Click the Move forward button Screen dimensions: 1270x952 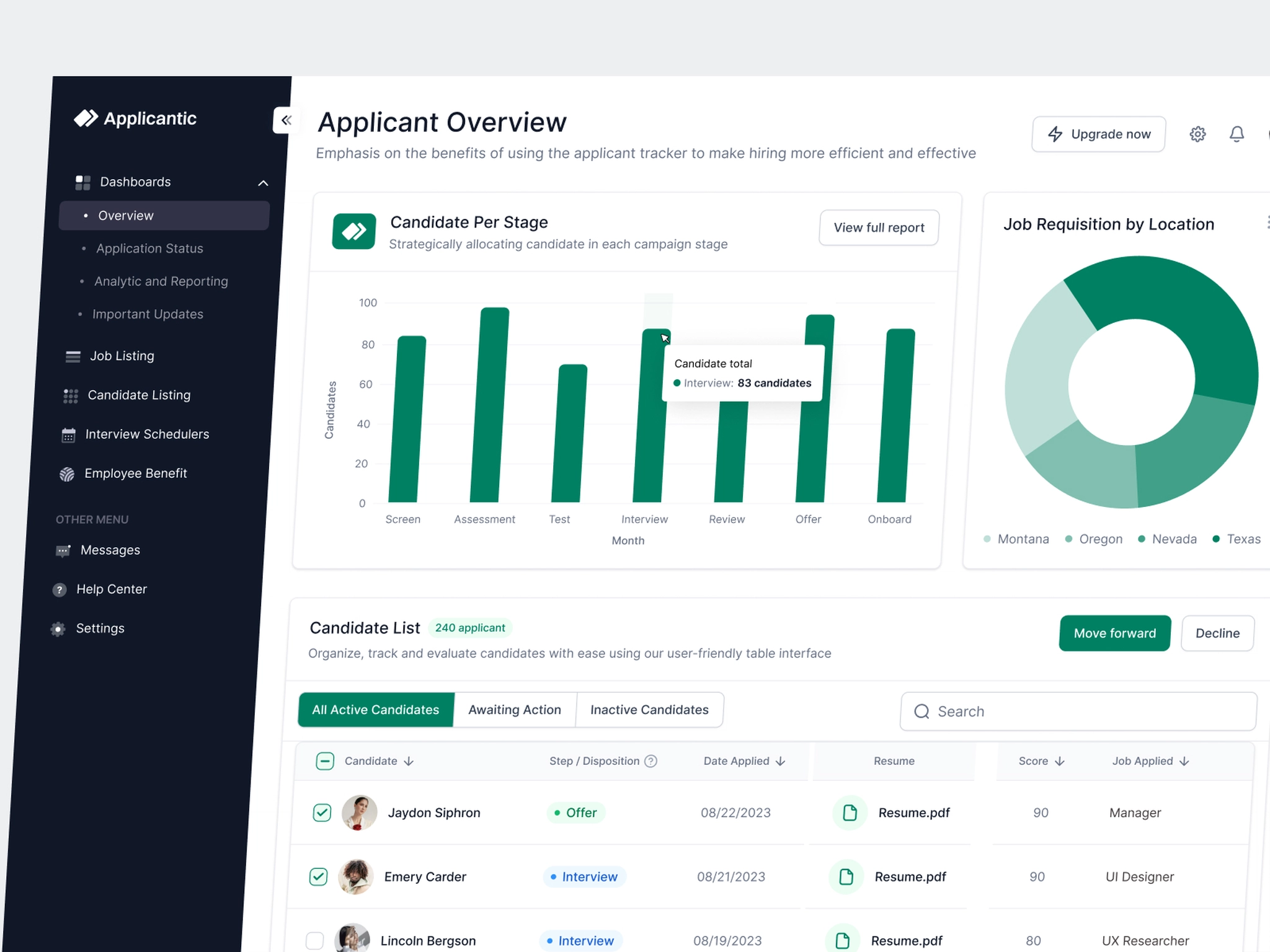tap(1115, 633)
